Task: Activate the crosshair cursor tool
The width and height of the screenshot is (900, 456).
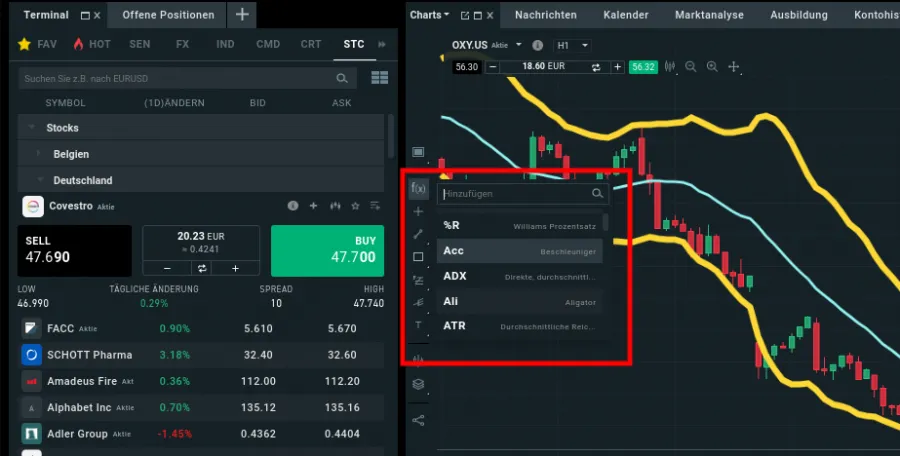Action: point(734,67)
